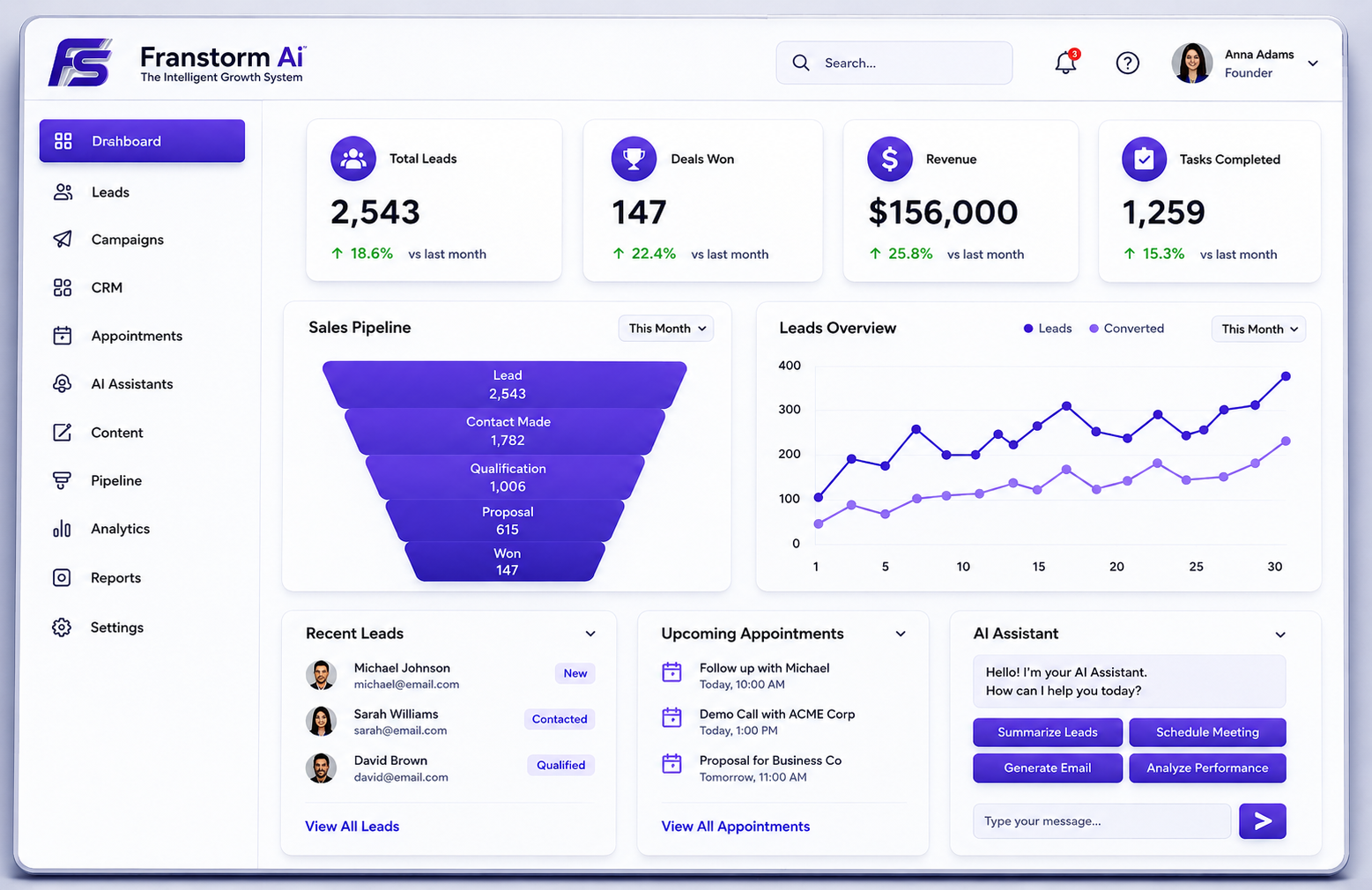
Task: Click the help question mark icon
Action: [x=1127, y=63]
